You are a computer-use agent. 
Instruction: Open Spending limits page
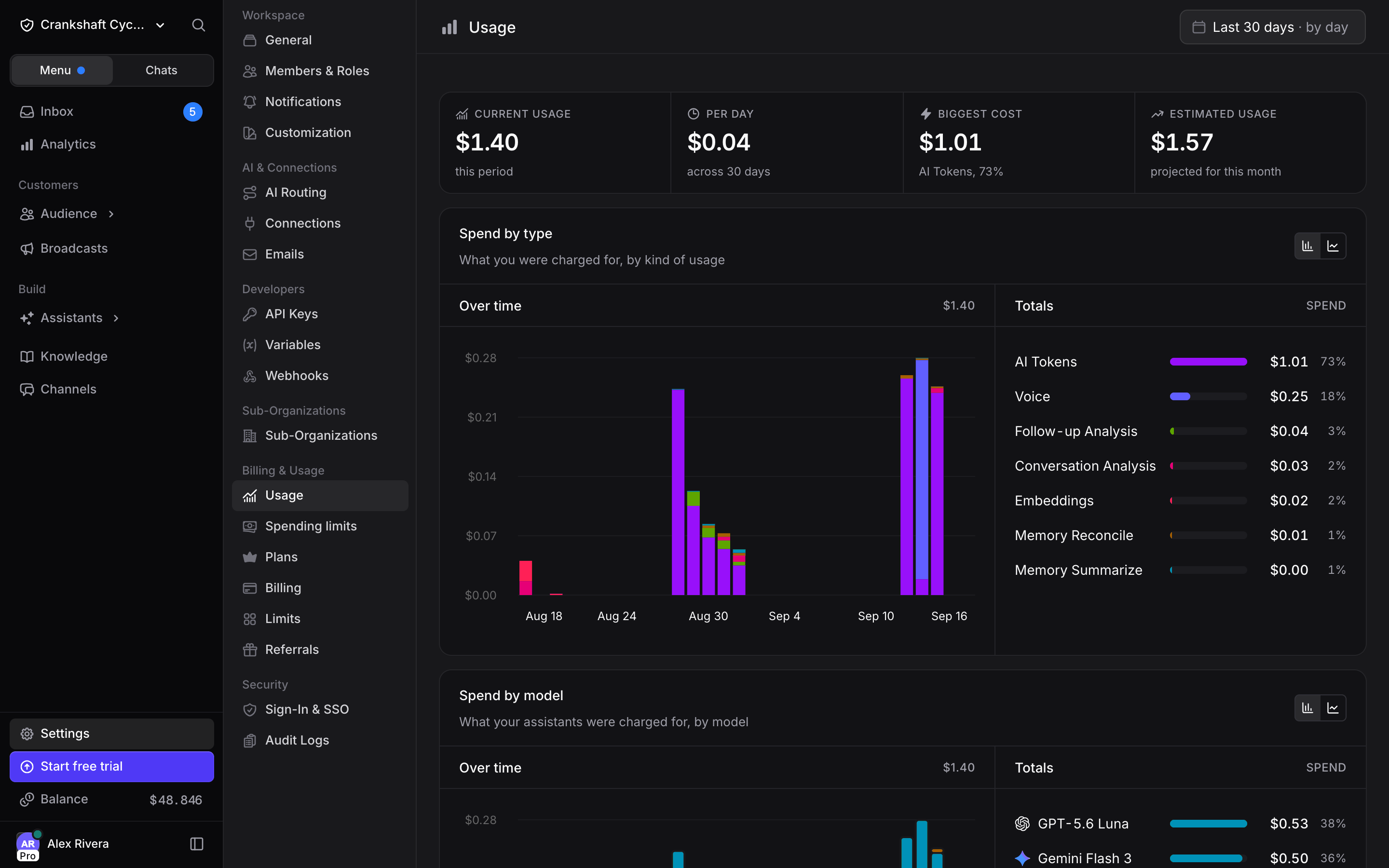(x=320, y=527)
